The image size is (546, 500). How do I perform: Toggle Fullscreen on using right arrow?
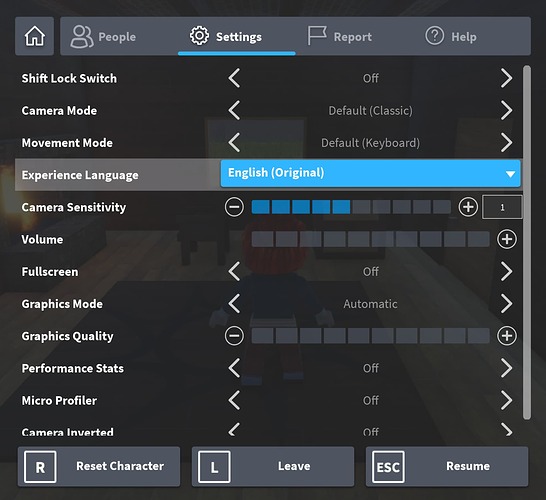[x=507, y=272]
